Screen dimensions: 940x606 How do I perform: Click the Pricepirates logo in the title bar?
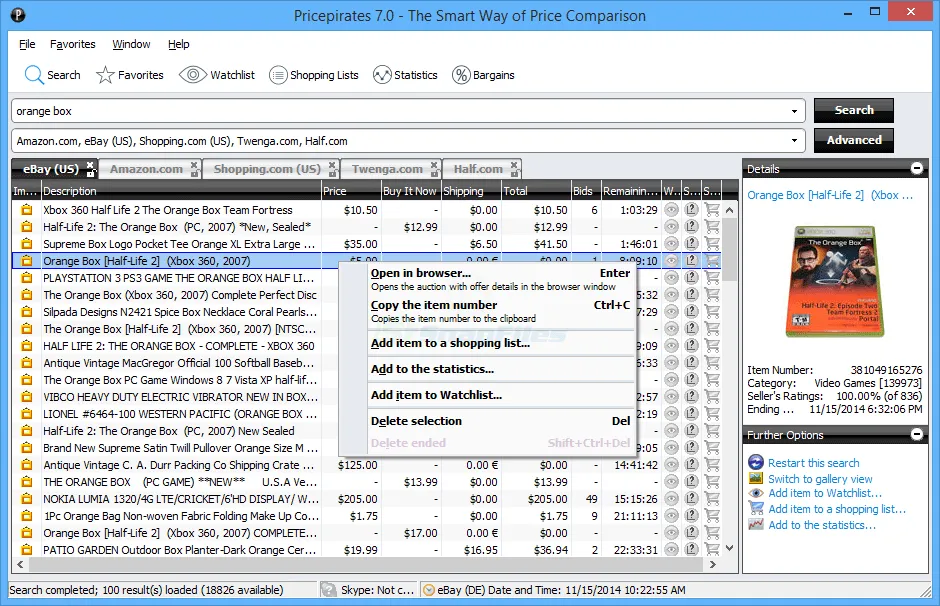click(x=17, y=14)
